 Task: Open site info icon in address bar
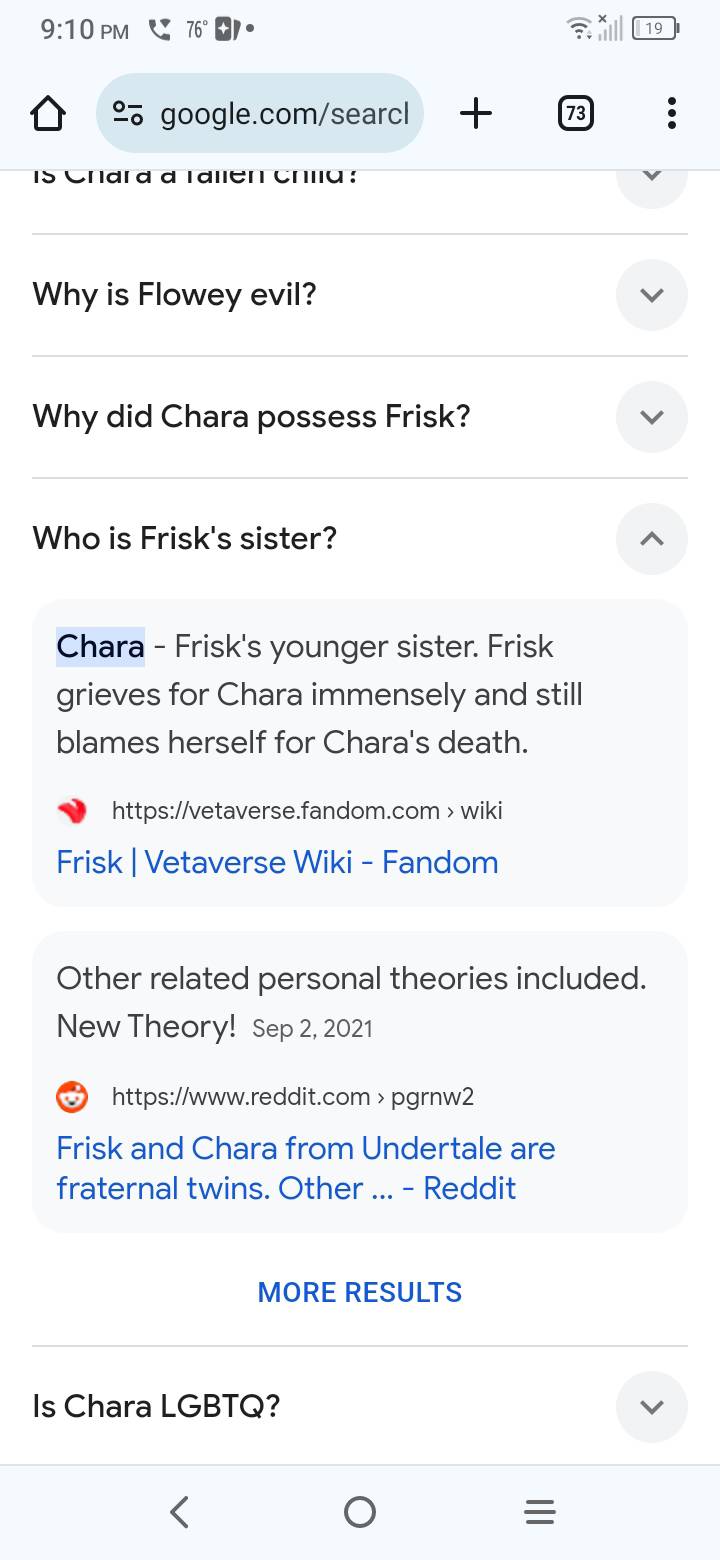(x=128, y=114)
